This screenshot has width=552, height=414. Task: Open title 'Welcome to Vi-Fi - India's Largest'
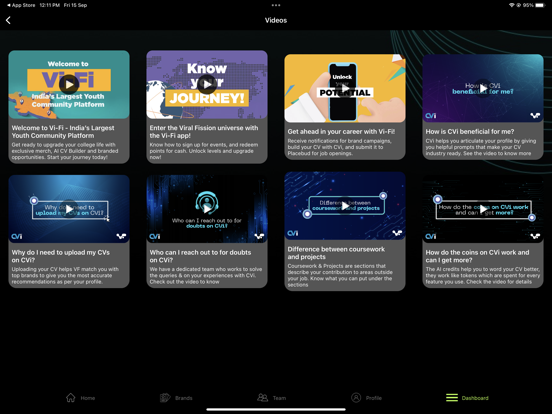point(63,132)
